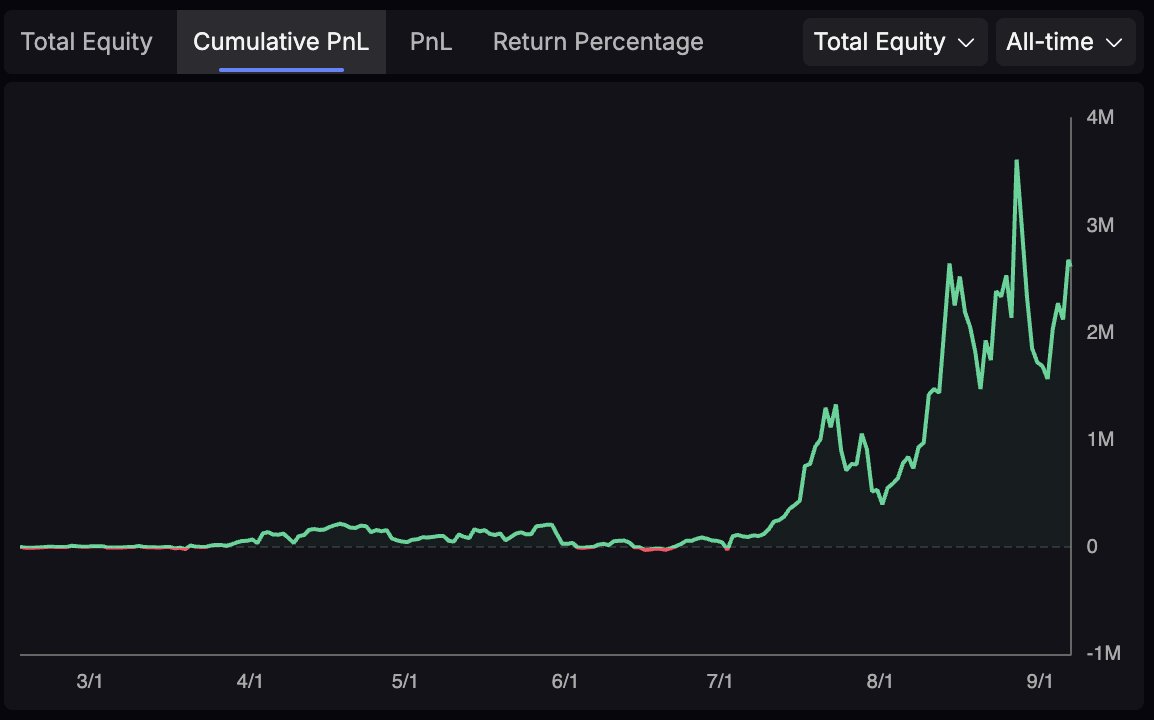The image size is (1154, 720).
Task: Select the Cumulative PnL tab
Action: click(281, 42)
